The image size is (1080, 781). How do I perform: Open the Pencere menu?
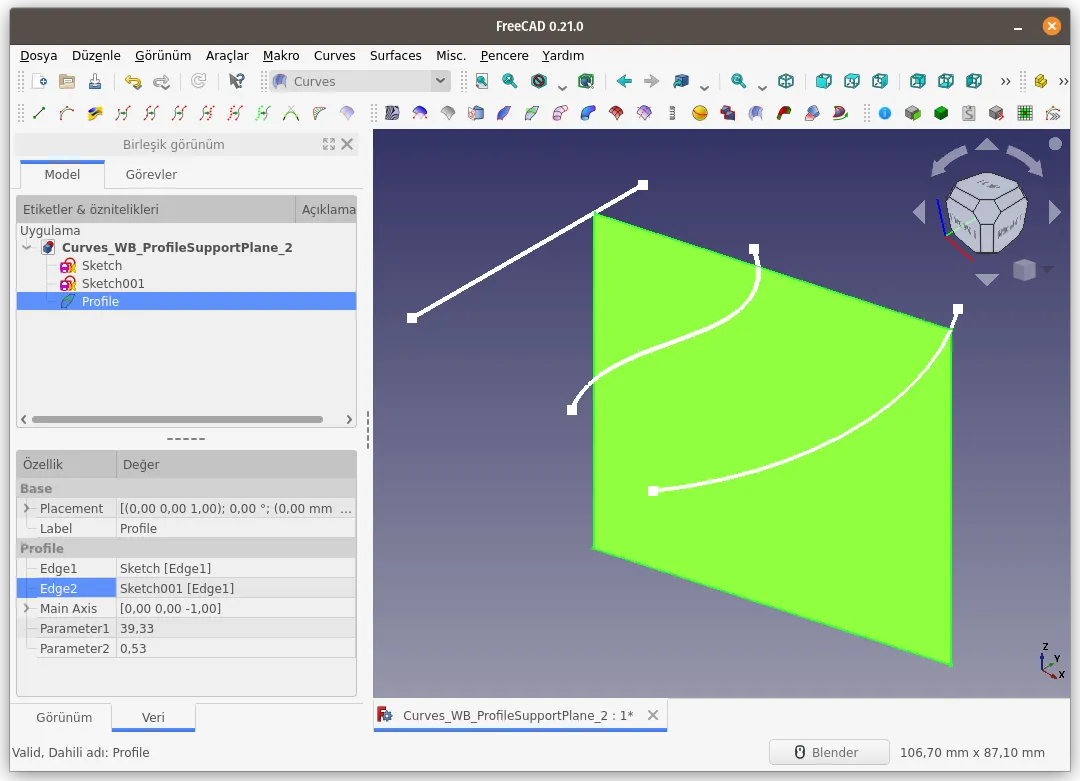[x=504, y=56]
